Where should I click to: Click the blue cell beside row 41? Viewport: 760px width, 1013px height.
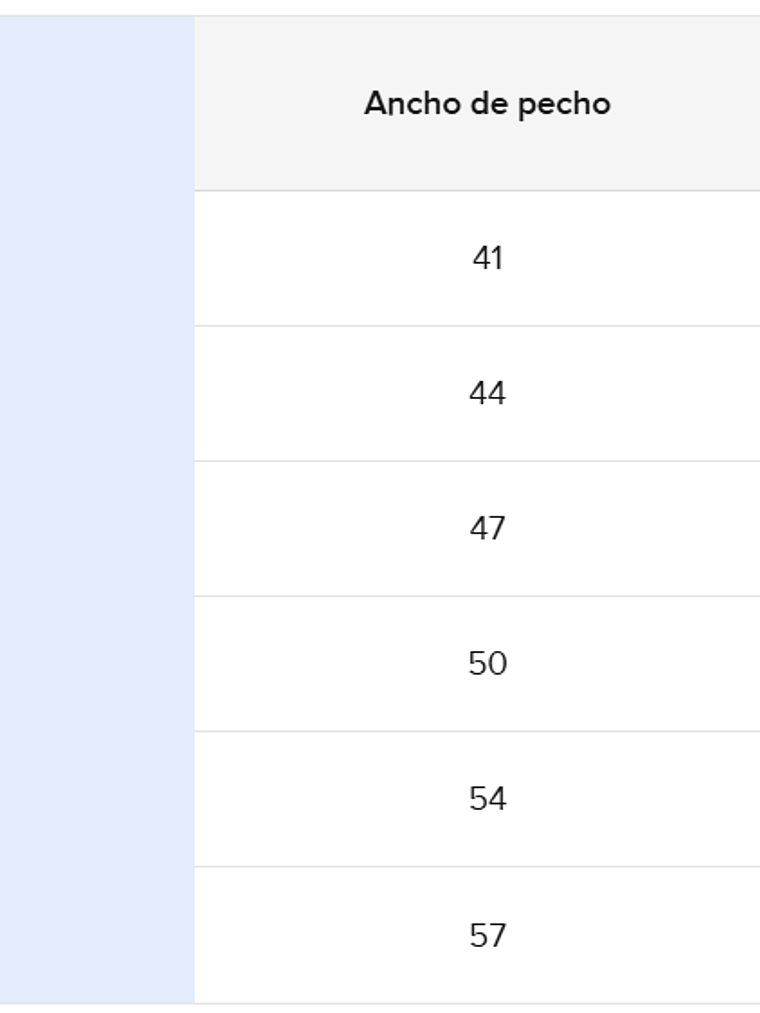click(97, 258)
